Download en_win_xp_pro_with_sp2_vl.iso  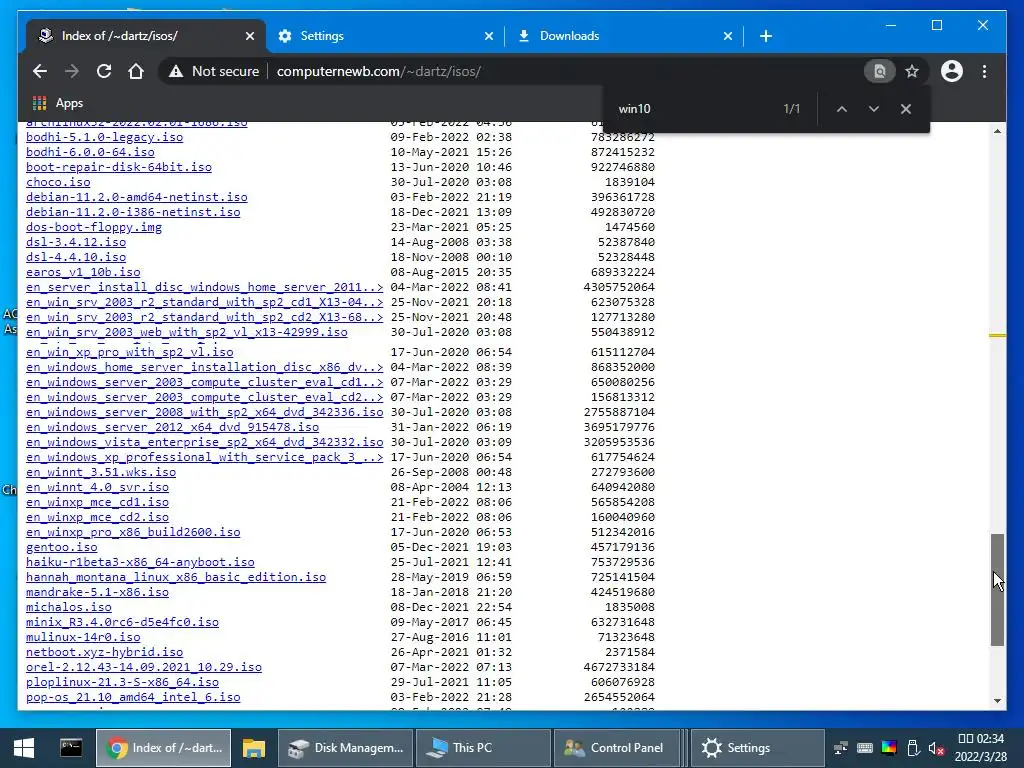coord(129,352)
